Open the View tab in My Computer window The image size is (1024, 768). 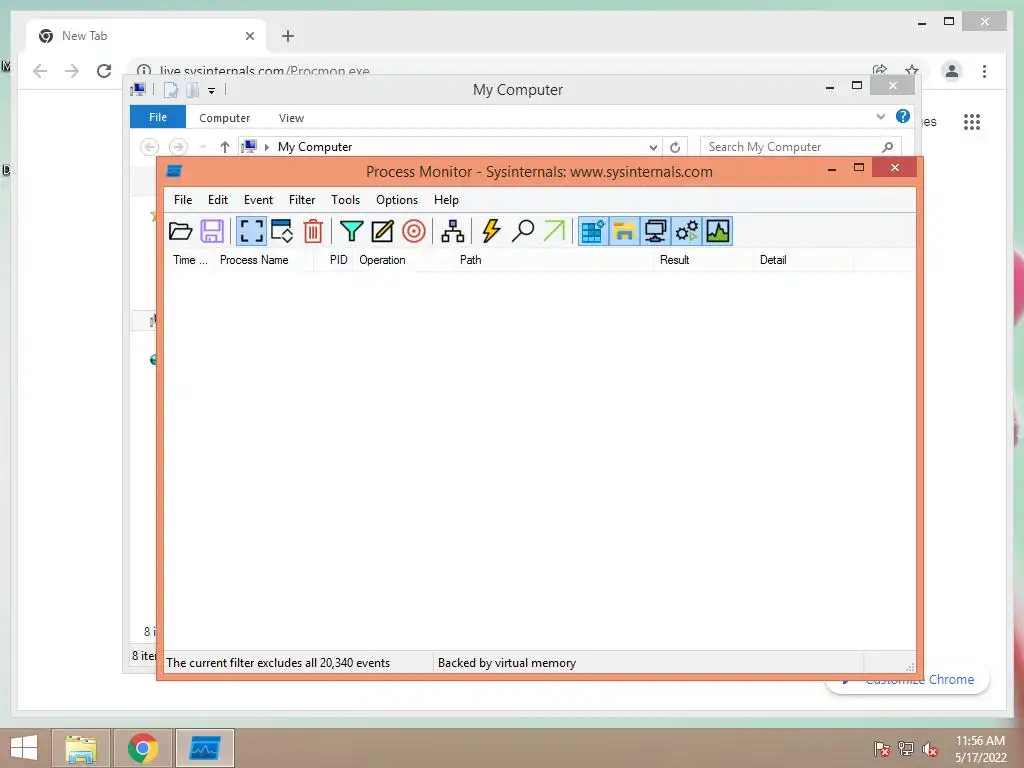291,118
